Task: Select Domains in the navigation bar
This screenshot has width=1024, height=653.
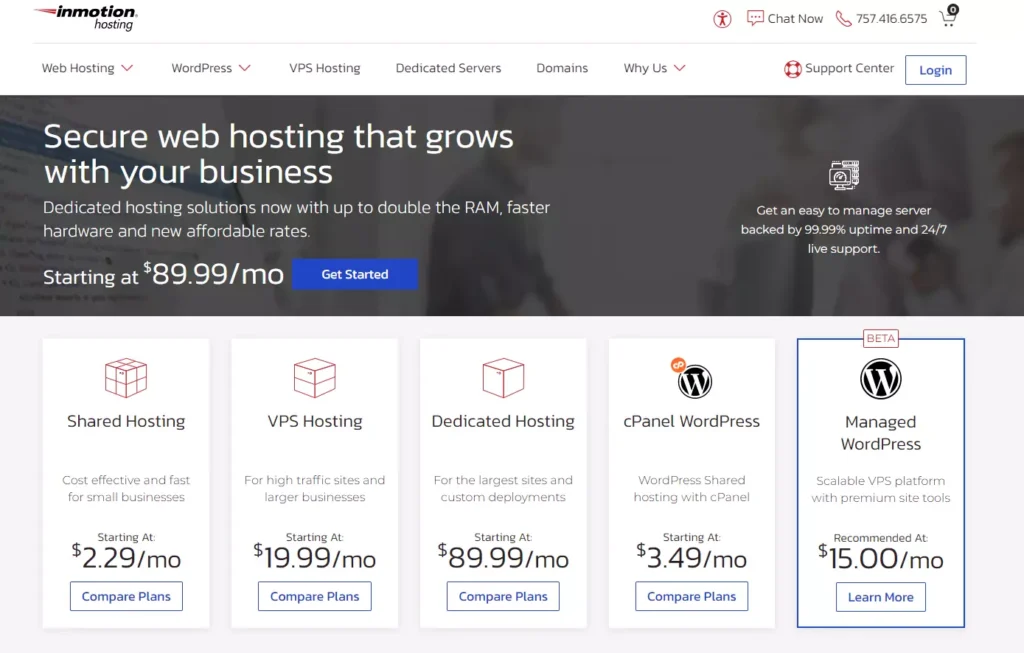Action: point(562,68)
